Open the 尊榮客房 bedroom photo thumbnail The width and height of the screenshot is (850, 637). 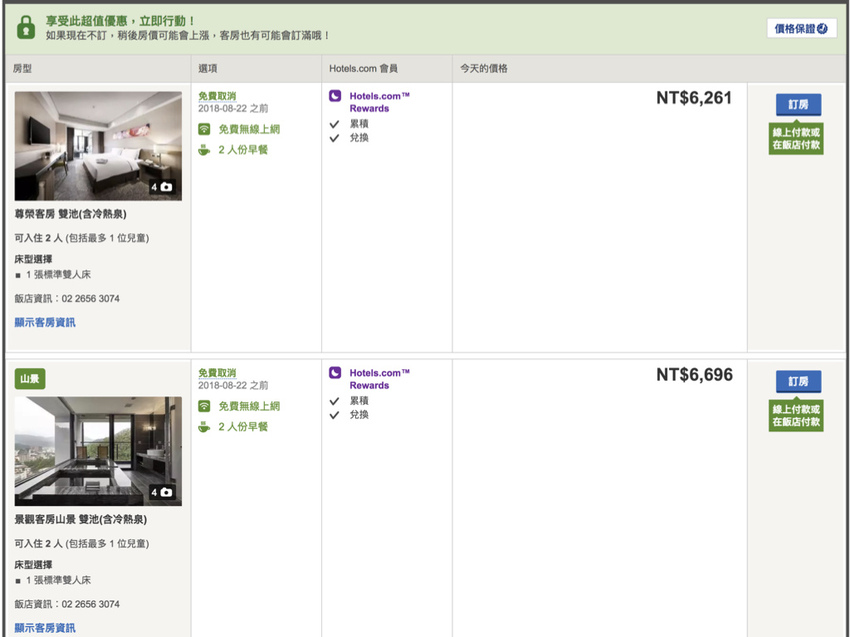98,146
